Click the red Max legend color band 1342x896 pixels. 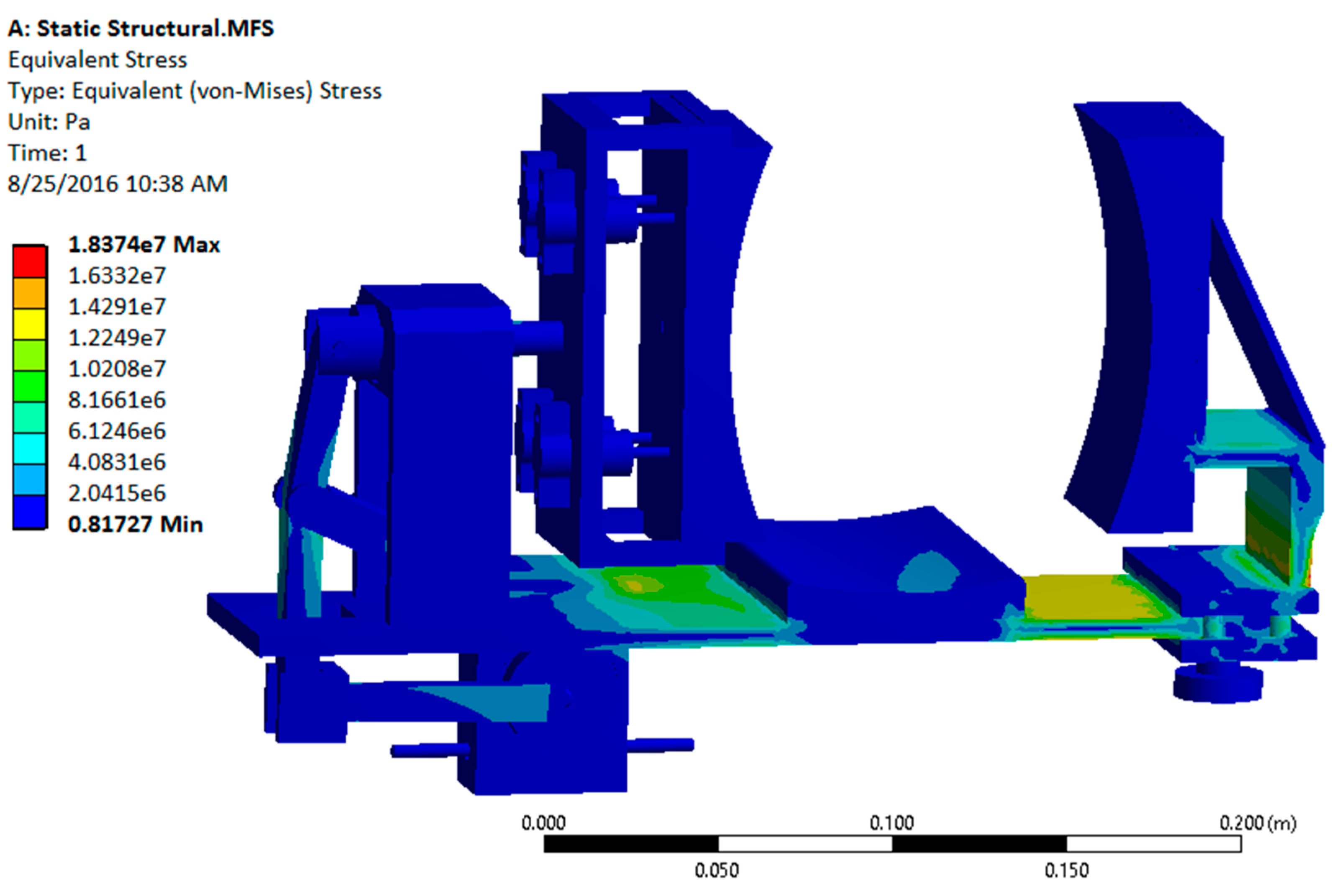pyautogui.click(x=30, y=262)
